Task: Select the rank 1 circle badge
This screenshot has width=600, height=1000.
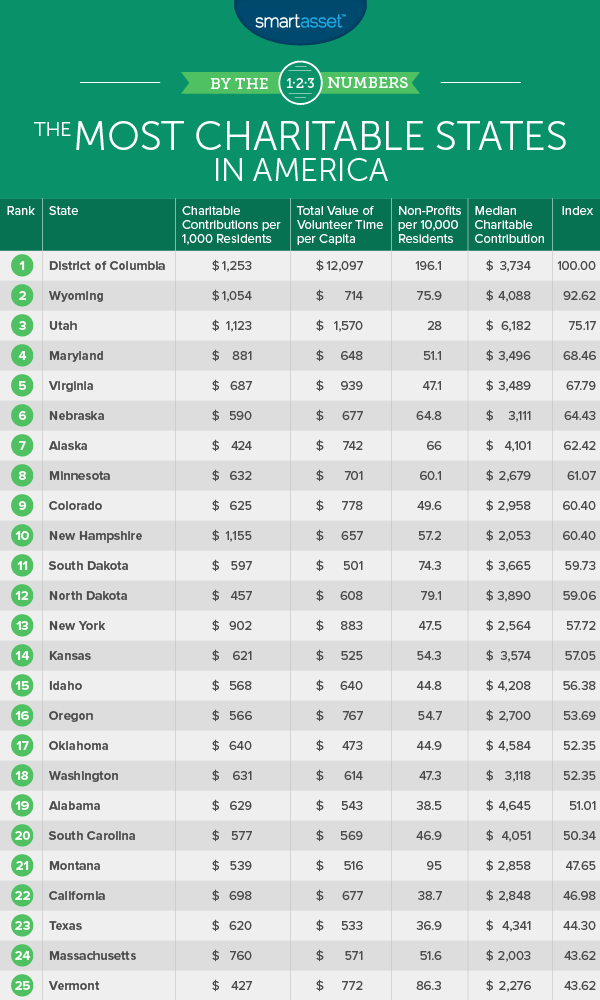Action: (20, 266)
